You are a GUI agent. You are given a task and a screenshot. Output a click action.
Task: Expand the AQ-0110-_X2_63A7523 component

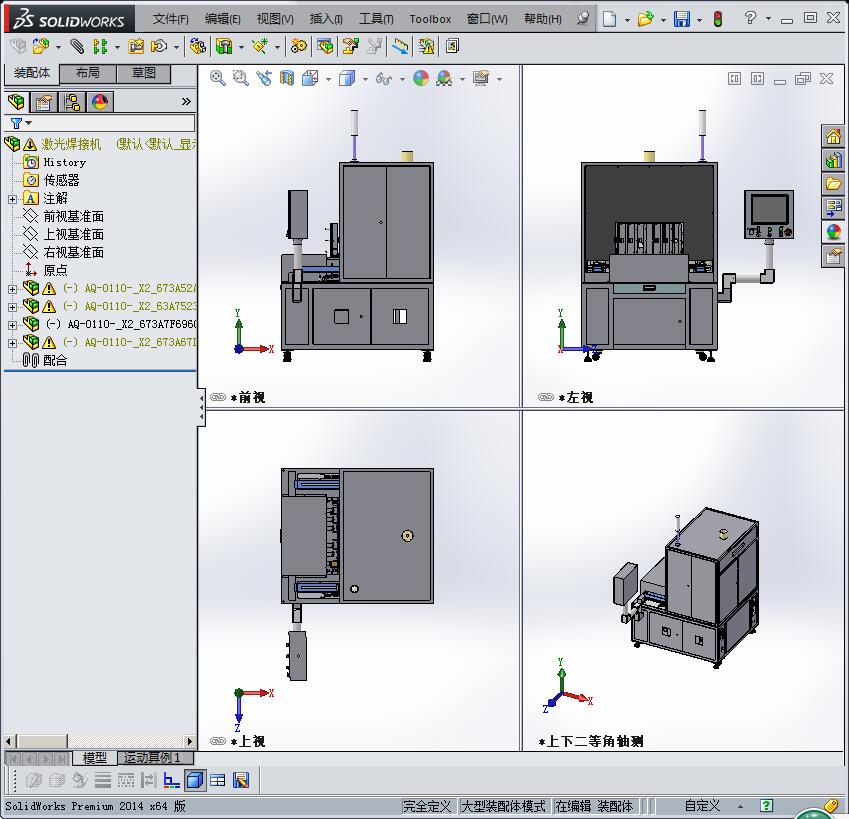(12, 307)
